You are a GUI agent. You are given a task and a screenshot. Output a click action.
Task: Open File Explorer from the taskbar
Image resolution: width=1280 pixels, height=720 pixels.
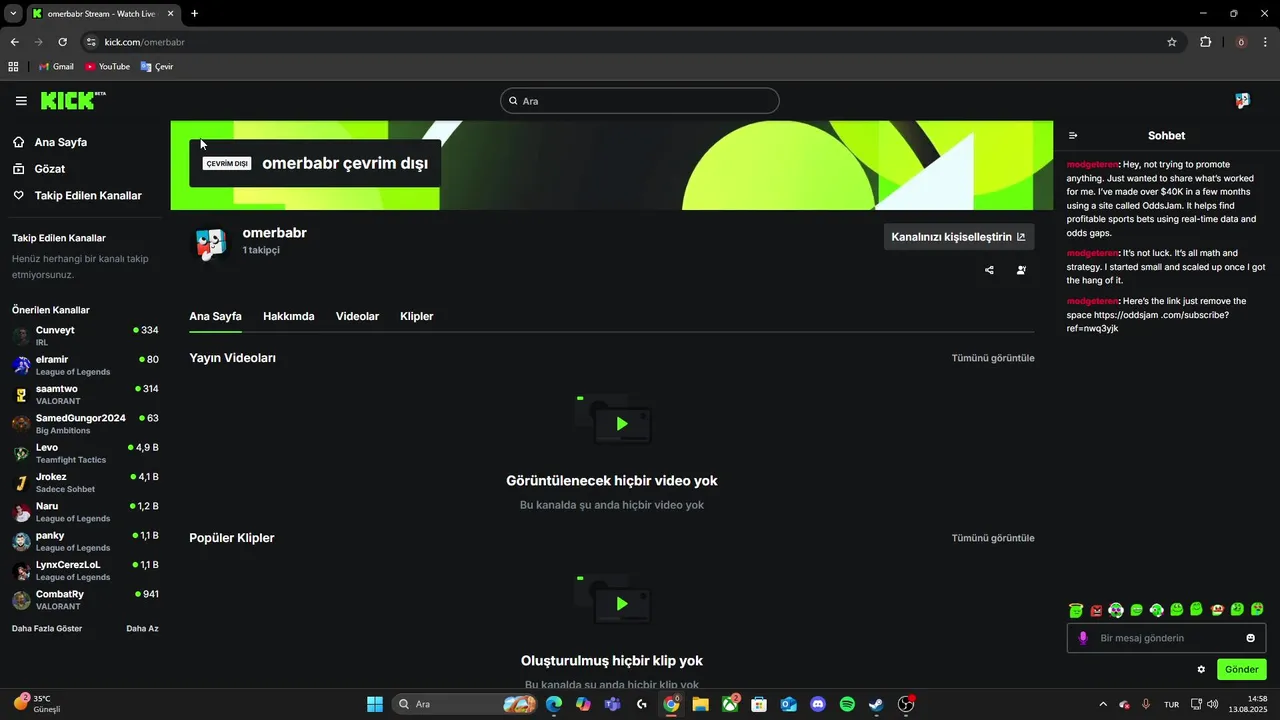[x=700, y=704]
